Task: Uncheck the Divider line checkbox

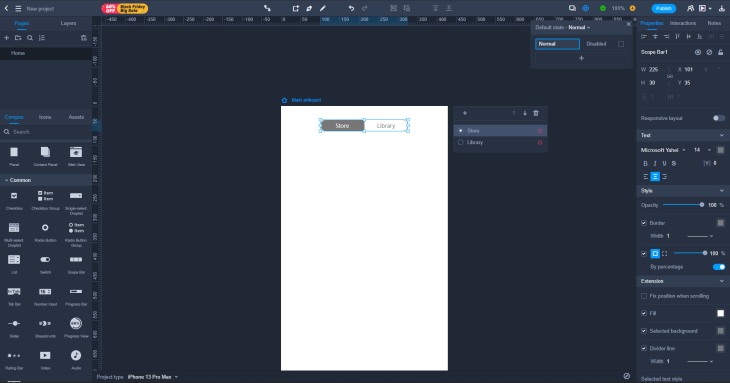Action: click(x=644, y=348)
